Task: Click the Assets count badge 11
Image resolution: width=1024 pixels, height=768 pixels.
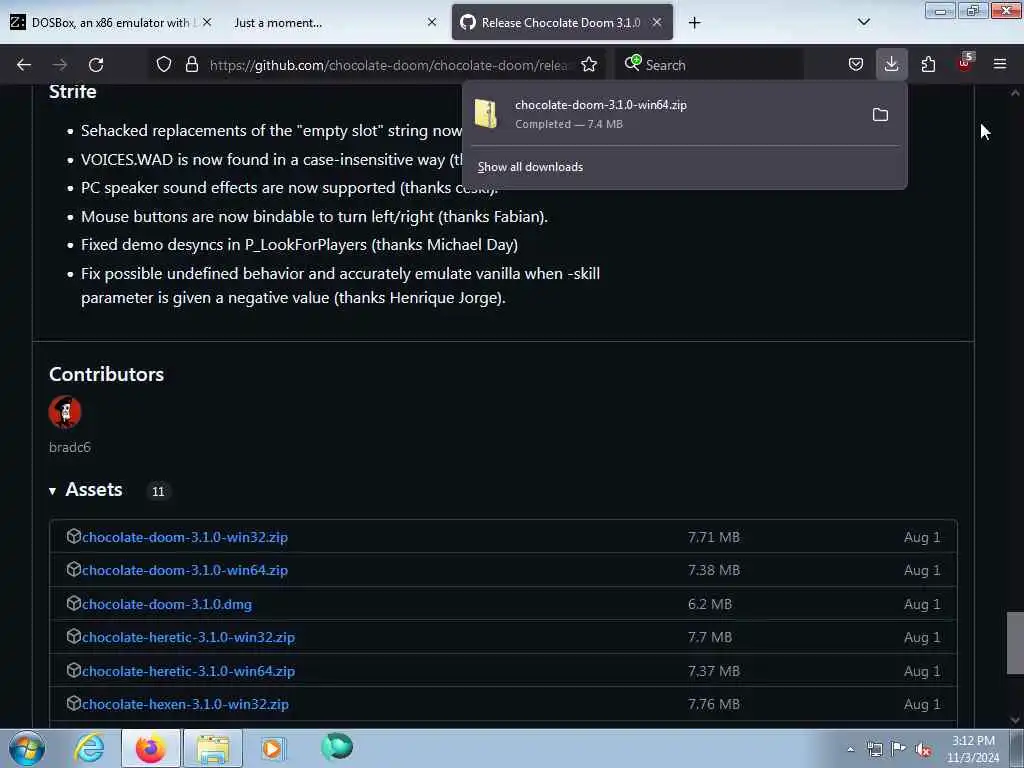Action: tap(158, 492)
